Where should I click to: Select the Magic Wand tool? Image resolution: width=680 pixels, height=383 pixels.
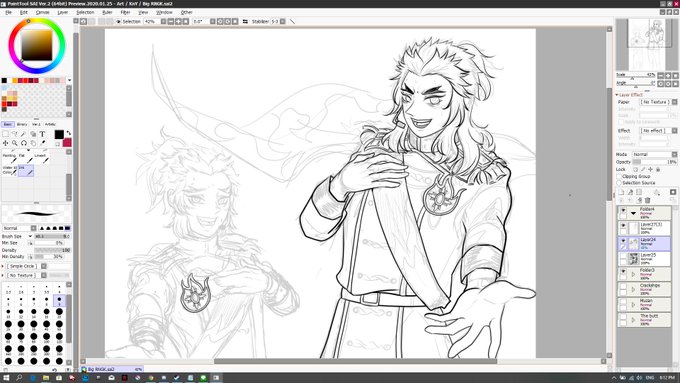24,134
